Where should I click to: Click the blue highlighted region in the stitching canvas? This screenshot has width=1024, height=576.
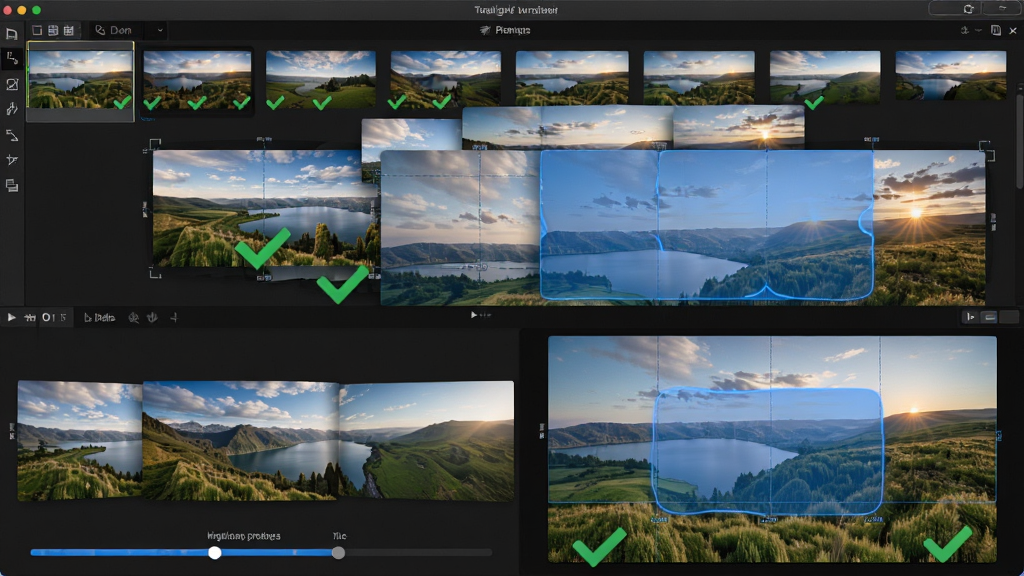[707, 225]
